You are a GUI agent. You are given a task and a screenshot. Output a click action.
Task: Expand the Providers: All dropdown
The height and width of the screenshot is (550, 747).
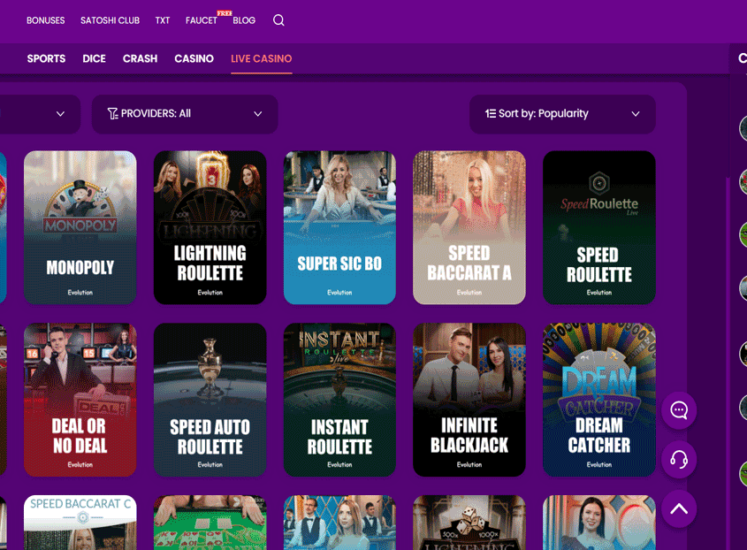pos(185,114)
